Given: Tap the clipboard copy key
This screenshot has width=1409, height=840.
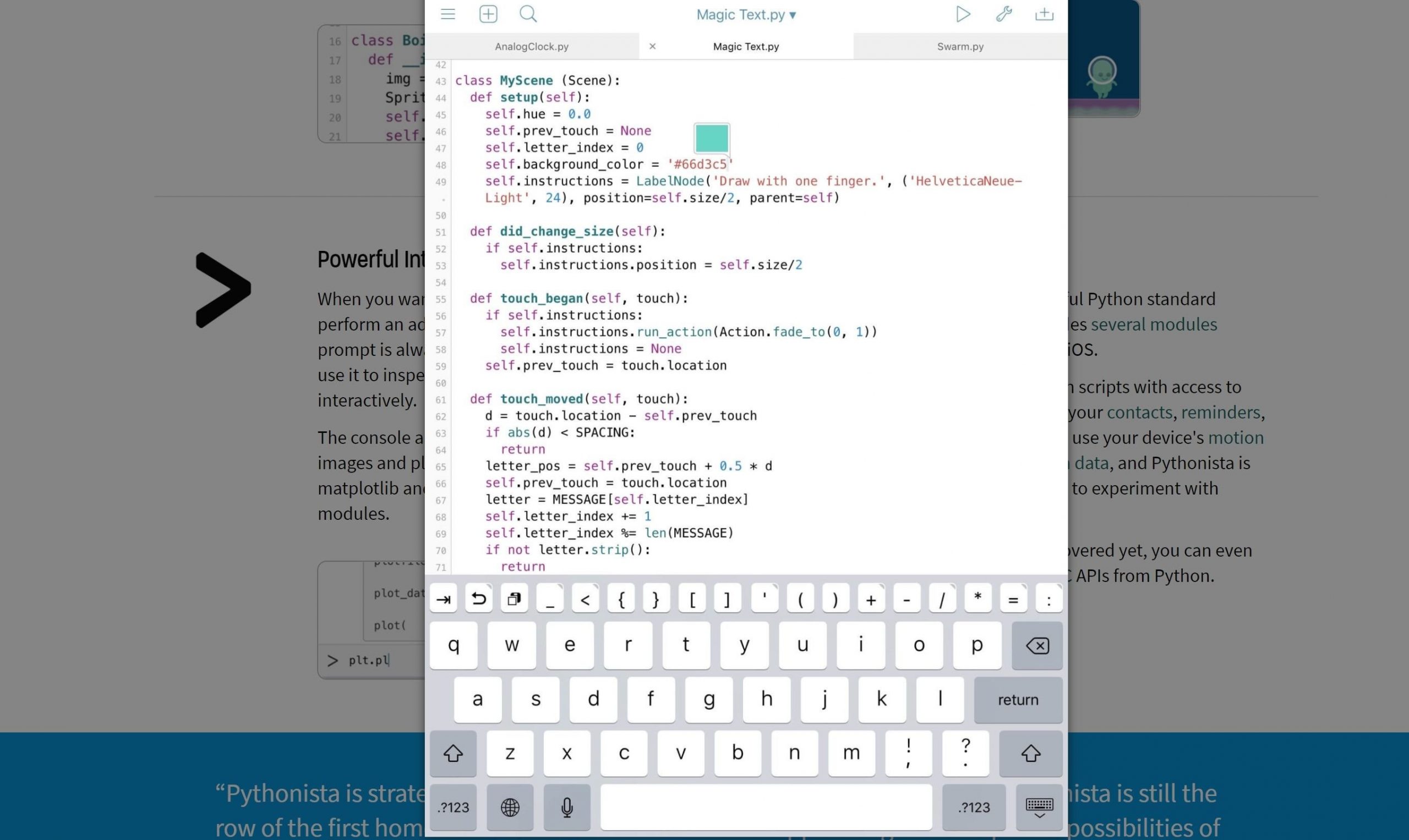Looking at the screenshot, I should point(514,599).
